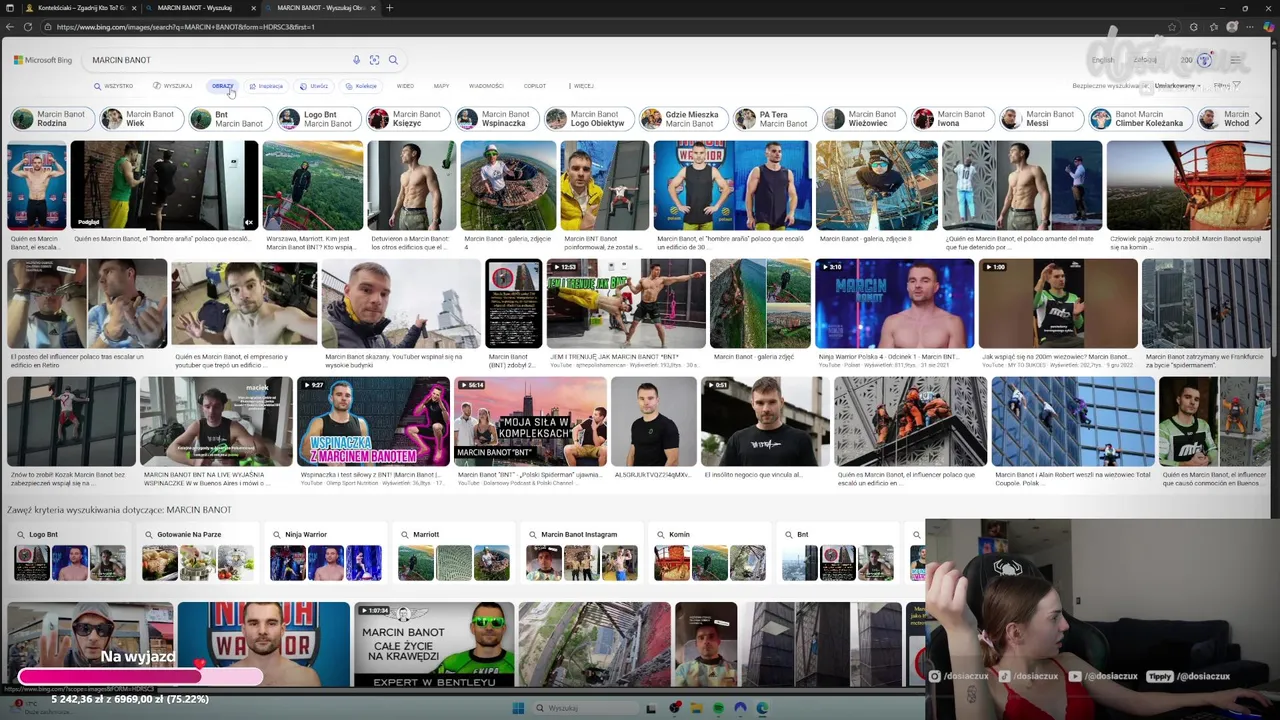Click the microphone voice search icon

tap(356, 60)
